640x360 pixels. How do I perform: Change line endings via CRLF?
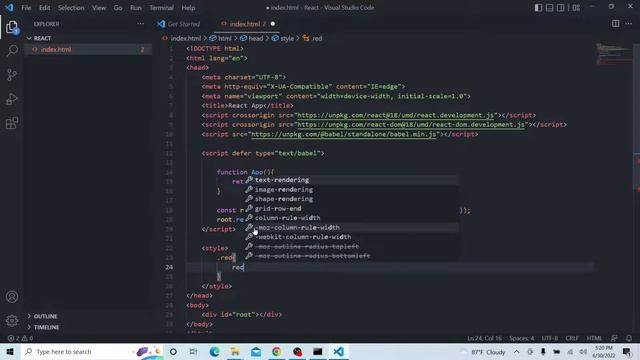tap(572, 338)
